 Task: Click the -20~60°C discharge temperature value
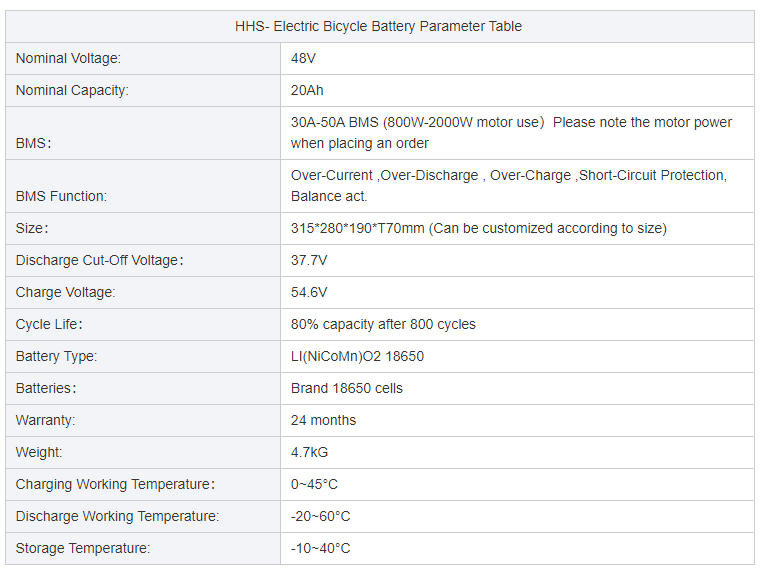(x=320, y=516)
